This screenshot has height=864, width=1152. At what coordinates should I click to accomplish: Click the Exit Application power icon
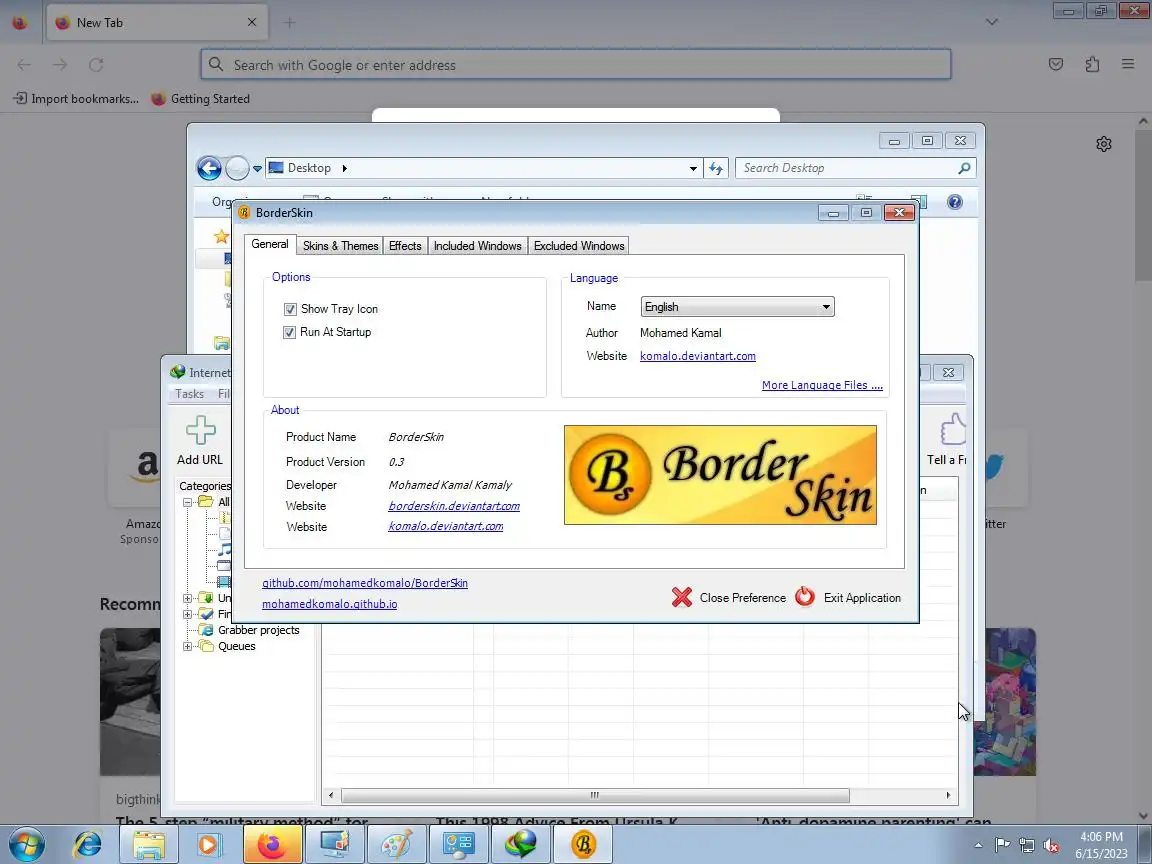805,597
